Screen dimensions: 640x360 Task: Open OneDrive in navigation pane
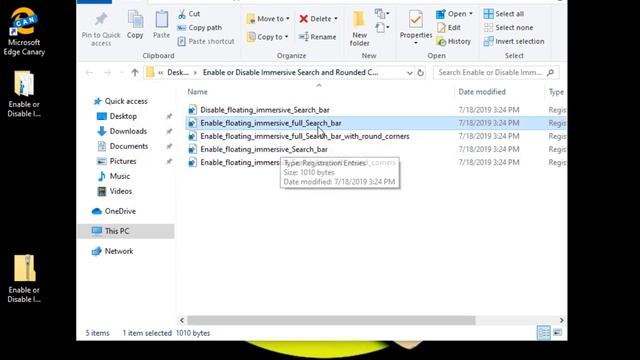click(x=120, y=211)
